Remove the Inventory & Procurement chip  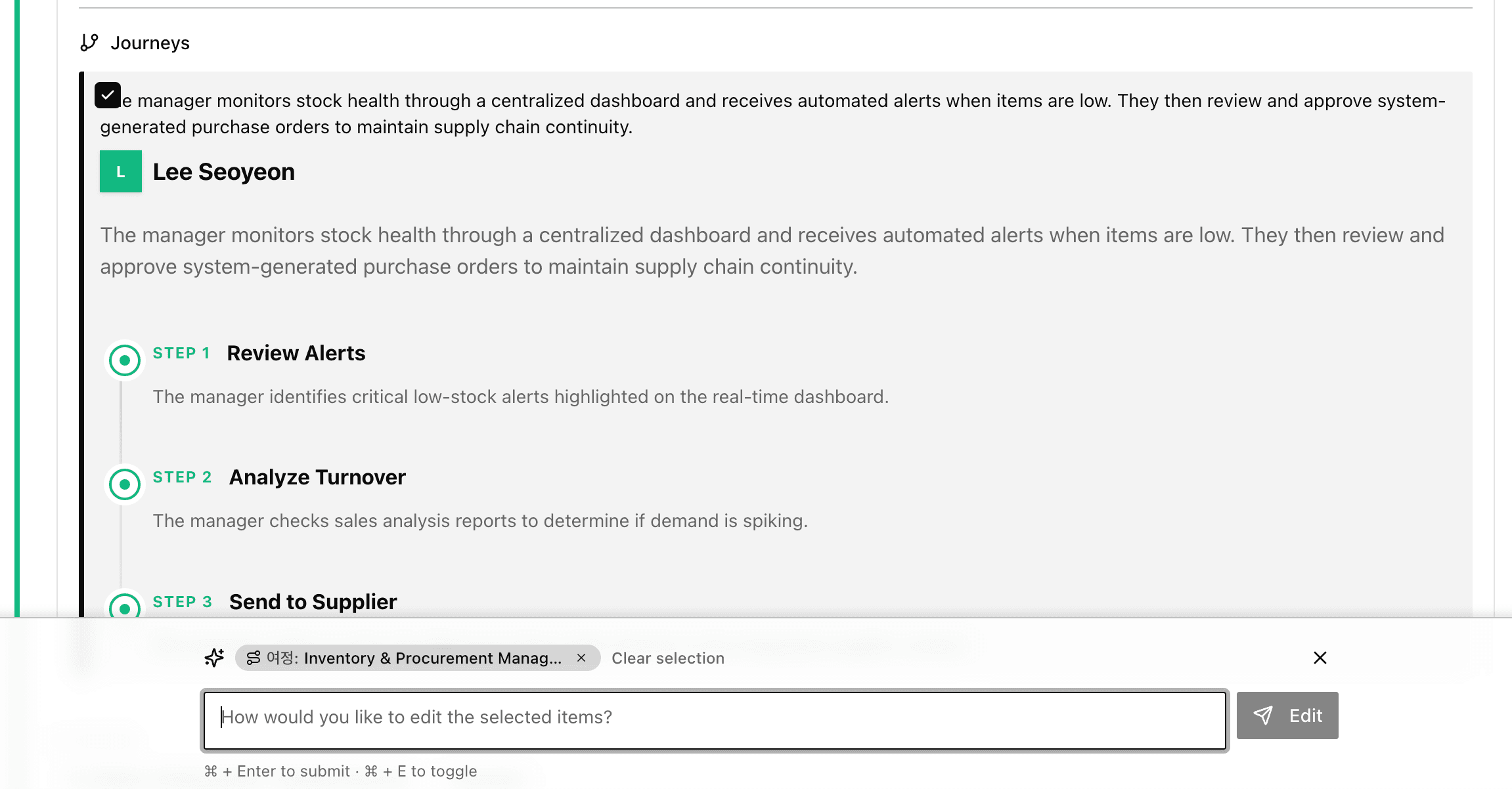pos(581,658)
